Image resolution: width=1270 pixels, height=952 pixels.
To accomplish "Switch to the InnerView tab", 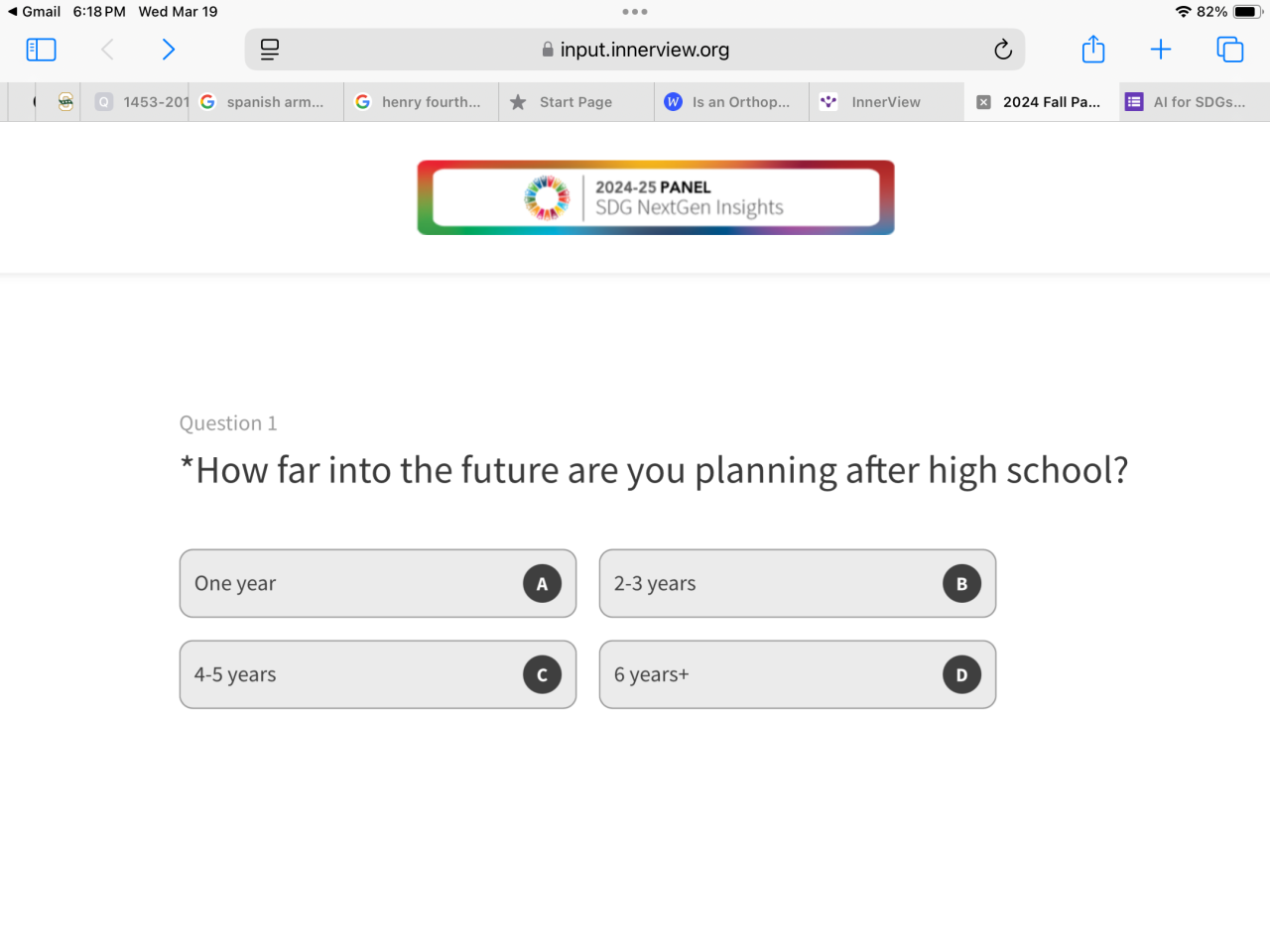I will (885, 102).
